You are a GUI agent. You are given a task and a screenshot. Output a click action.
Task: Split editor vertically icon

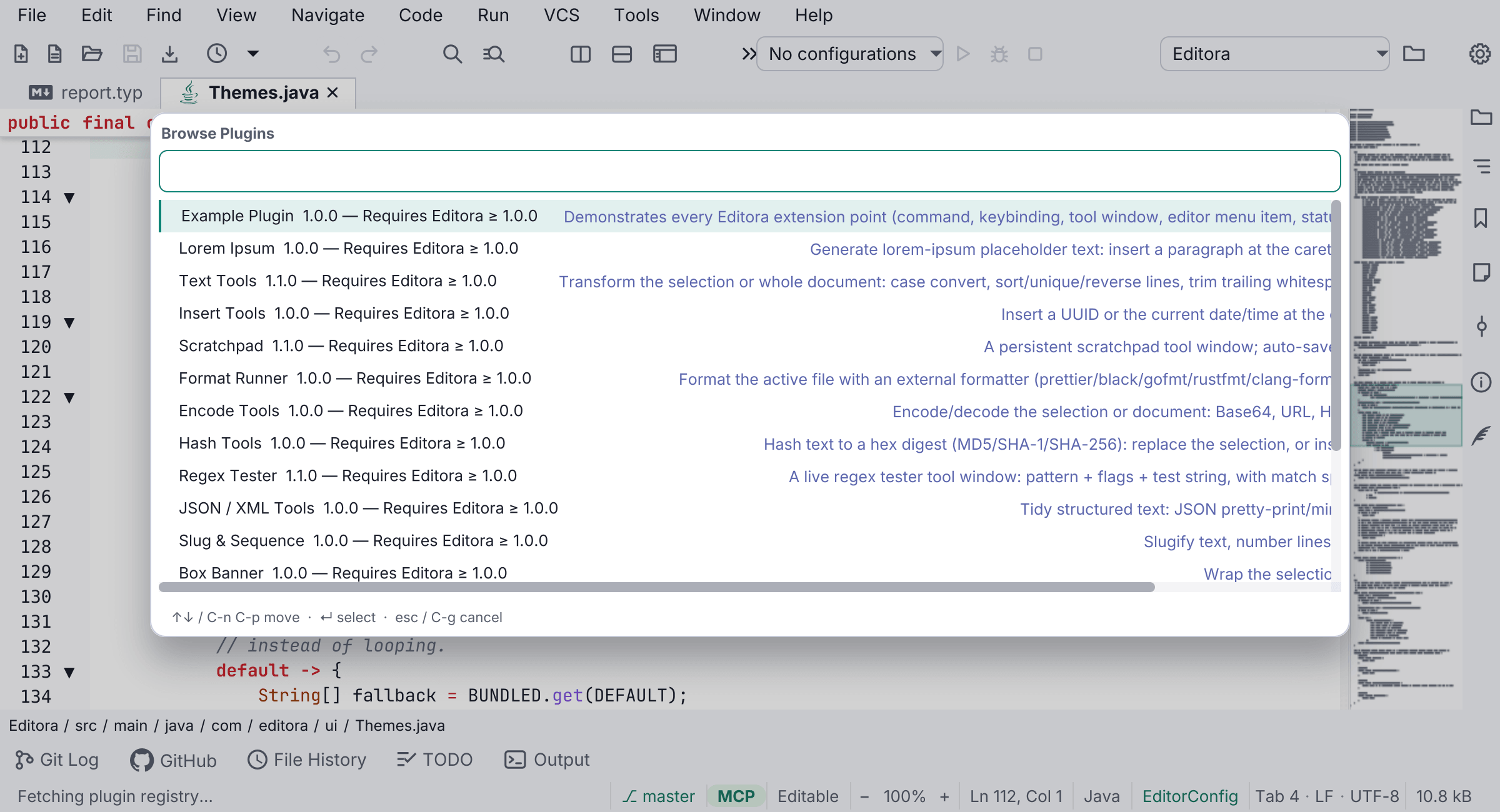[x=581, y=54]
